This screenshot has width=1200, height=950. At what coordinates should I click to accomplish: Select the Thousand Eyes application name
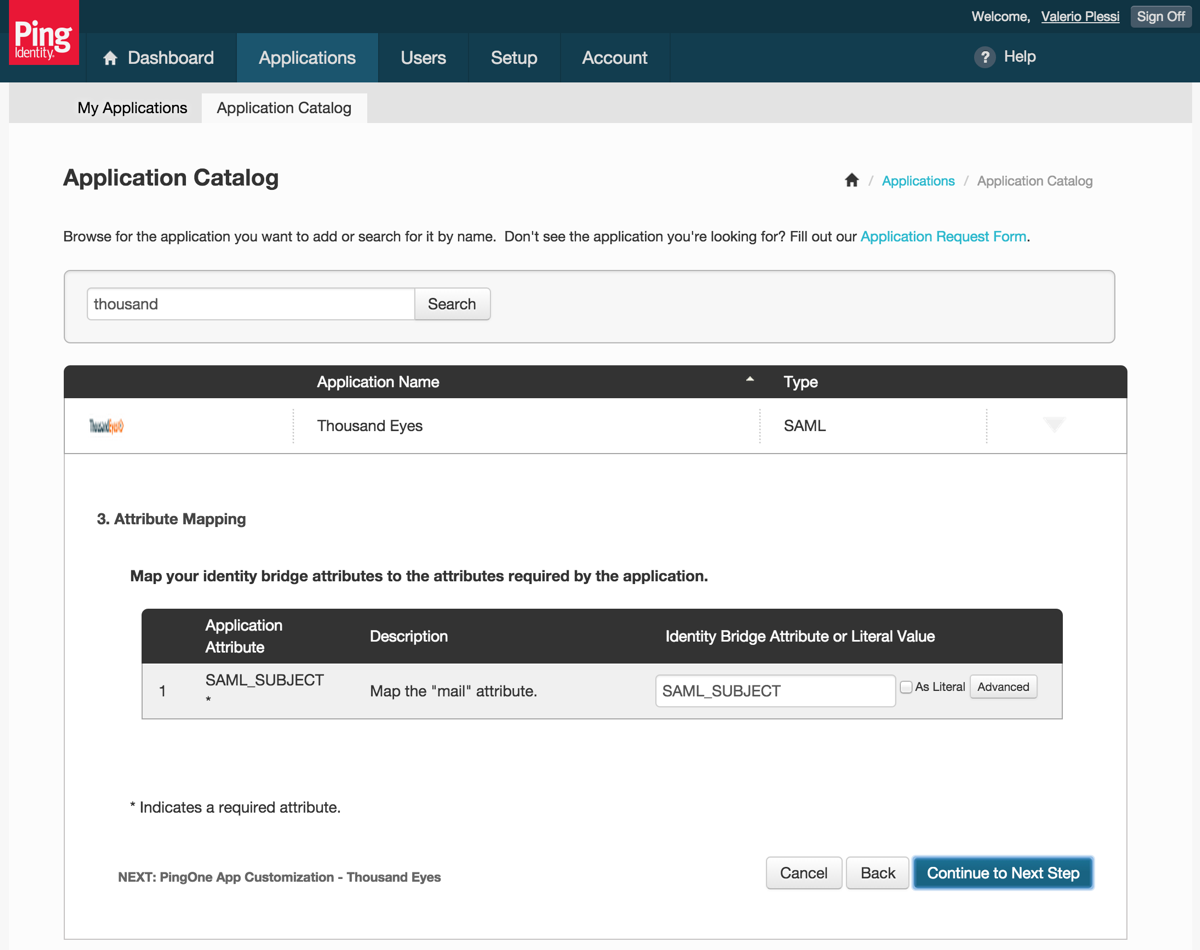click(370, 426)
